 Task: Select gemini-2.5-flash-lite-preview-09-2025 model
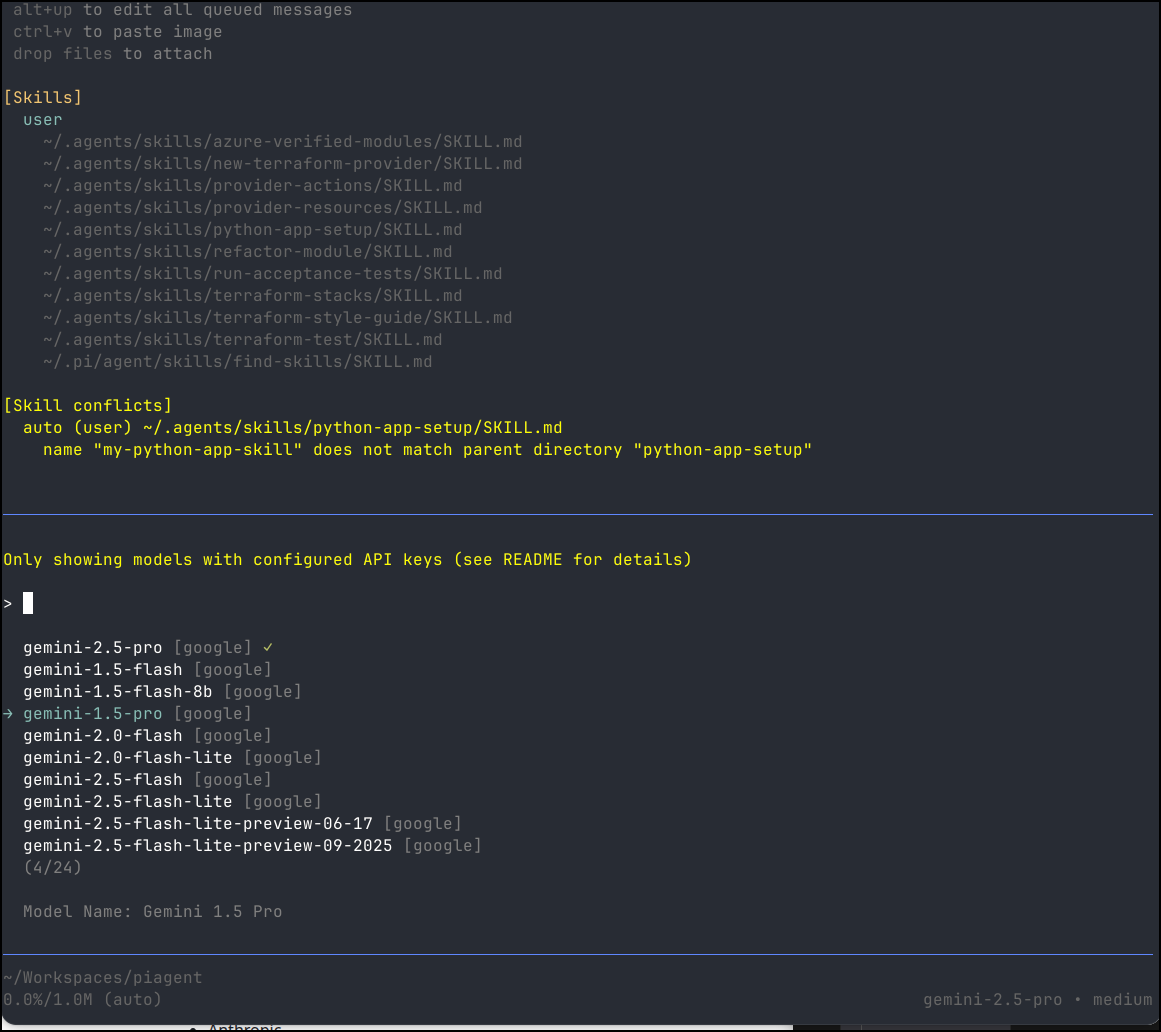pos(207,846)
